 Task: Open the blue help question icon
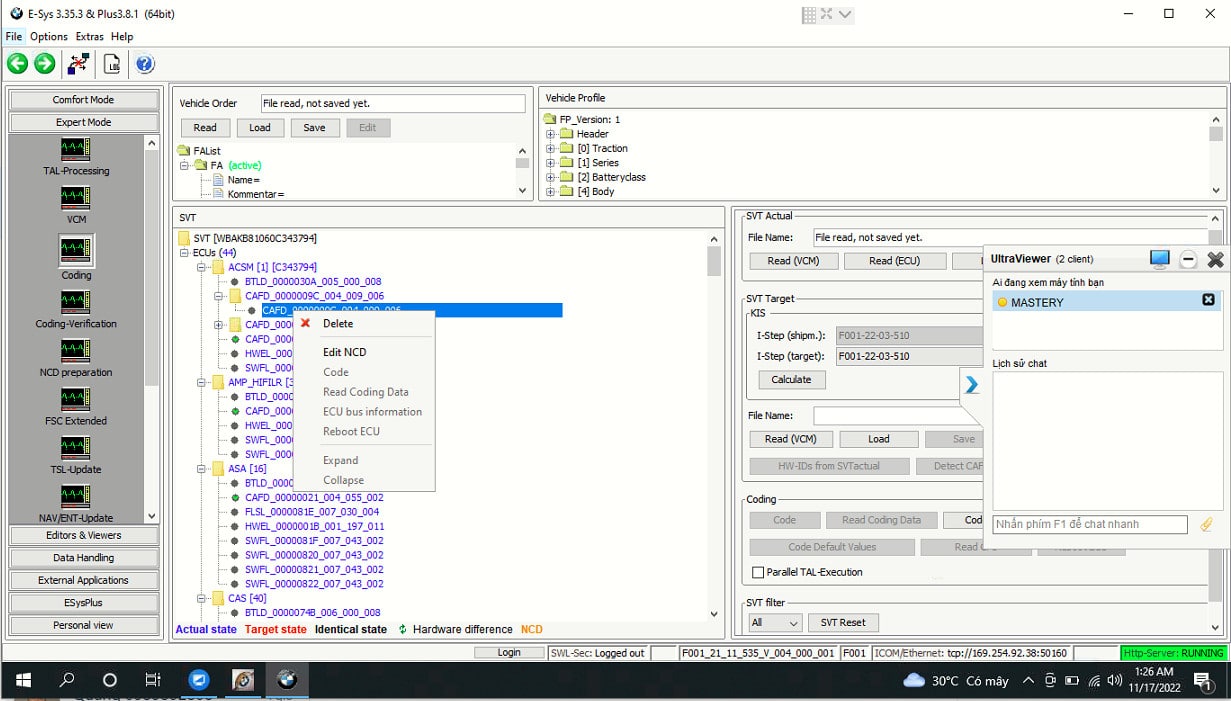point(145,64)
